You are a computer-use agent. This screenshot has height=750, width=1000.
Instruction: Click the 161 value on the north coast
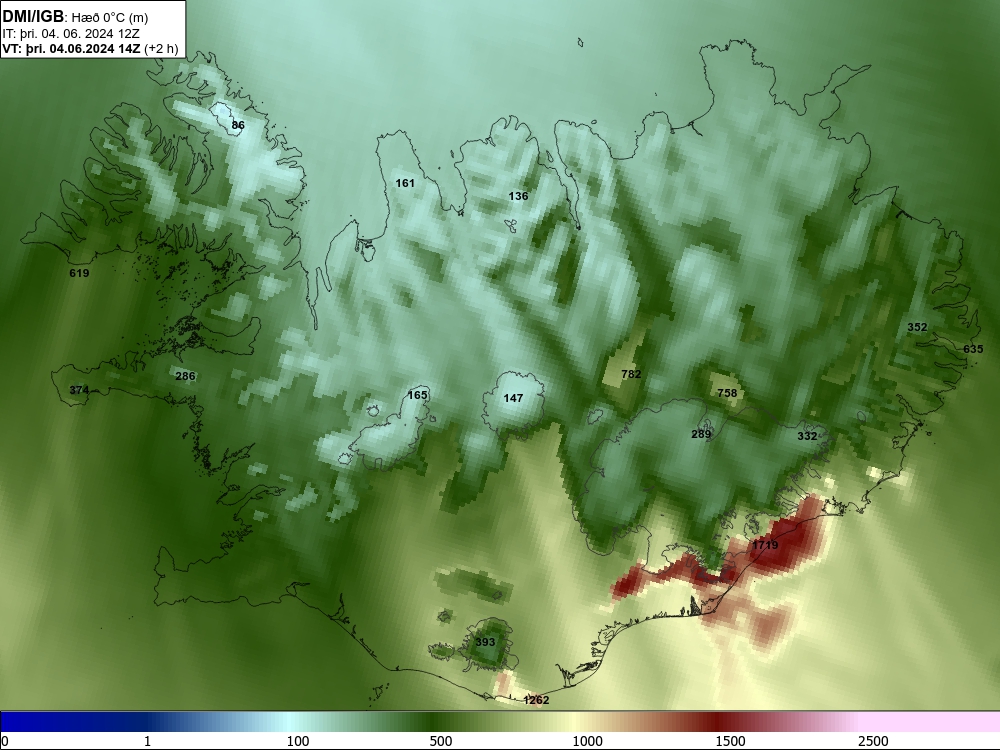(x=405, y=183)
